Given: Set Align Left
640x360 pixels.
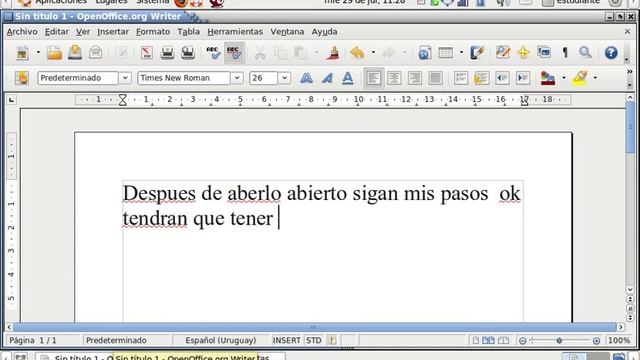Looking at the screenshot, I should [373, 78].
